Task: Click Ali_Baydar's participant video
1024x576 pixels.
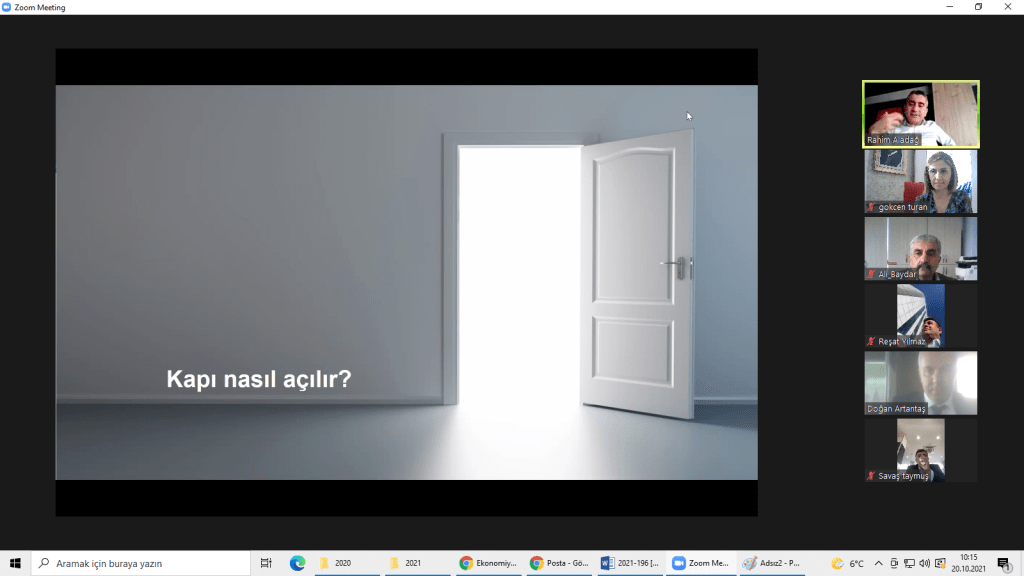Action: (x=920, y=248)
